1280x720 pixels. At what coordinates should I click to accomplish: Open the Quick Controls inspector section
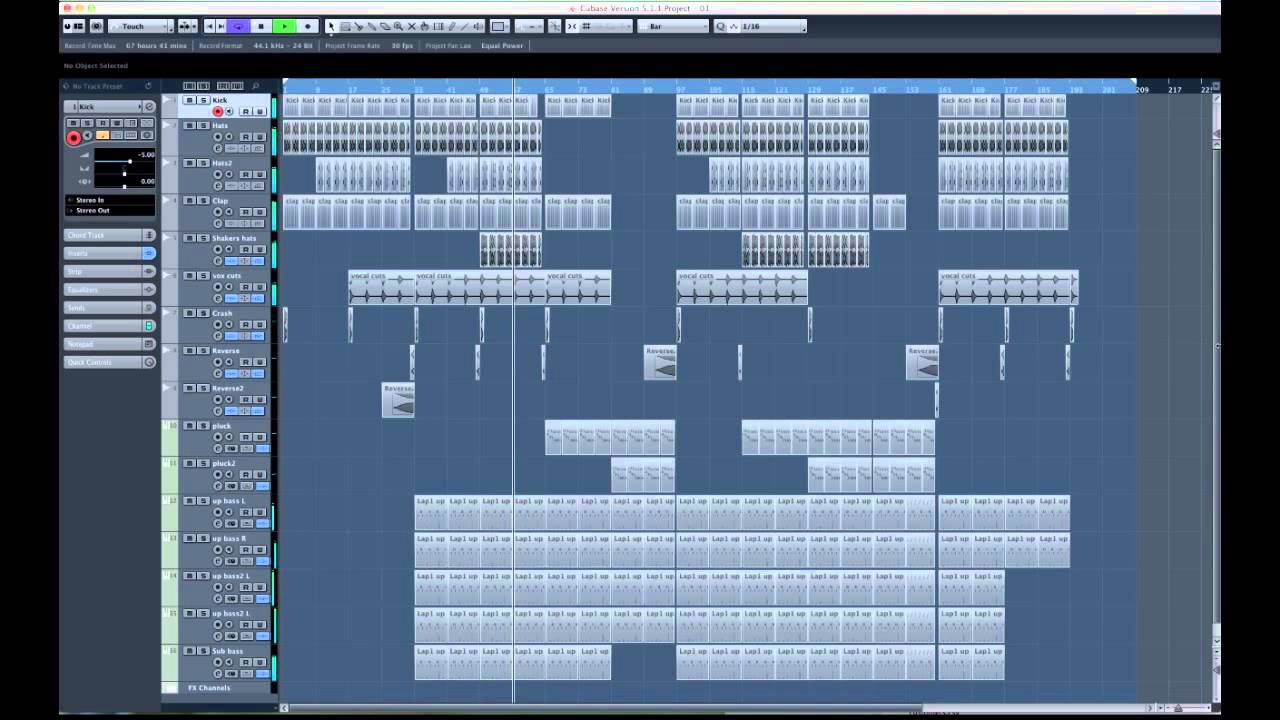point(103,362)
